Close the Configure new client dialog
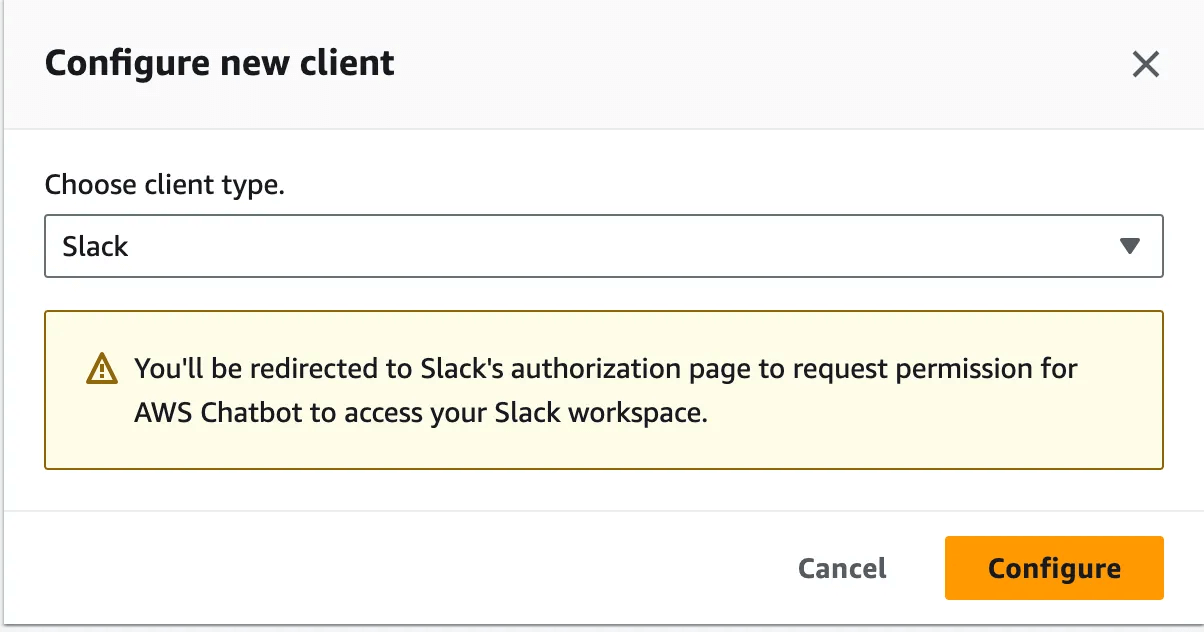 click(x=1145, y=65)
